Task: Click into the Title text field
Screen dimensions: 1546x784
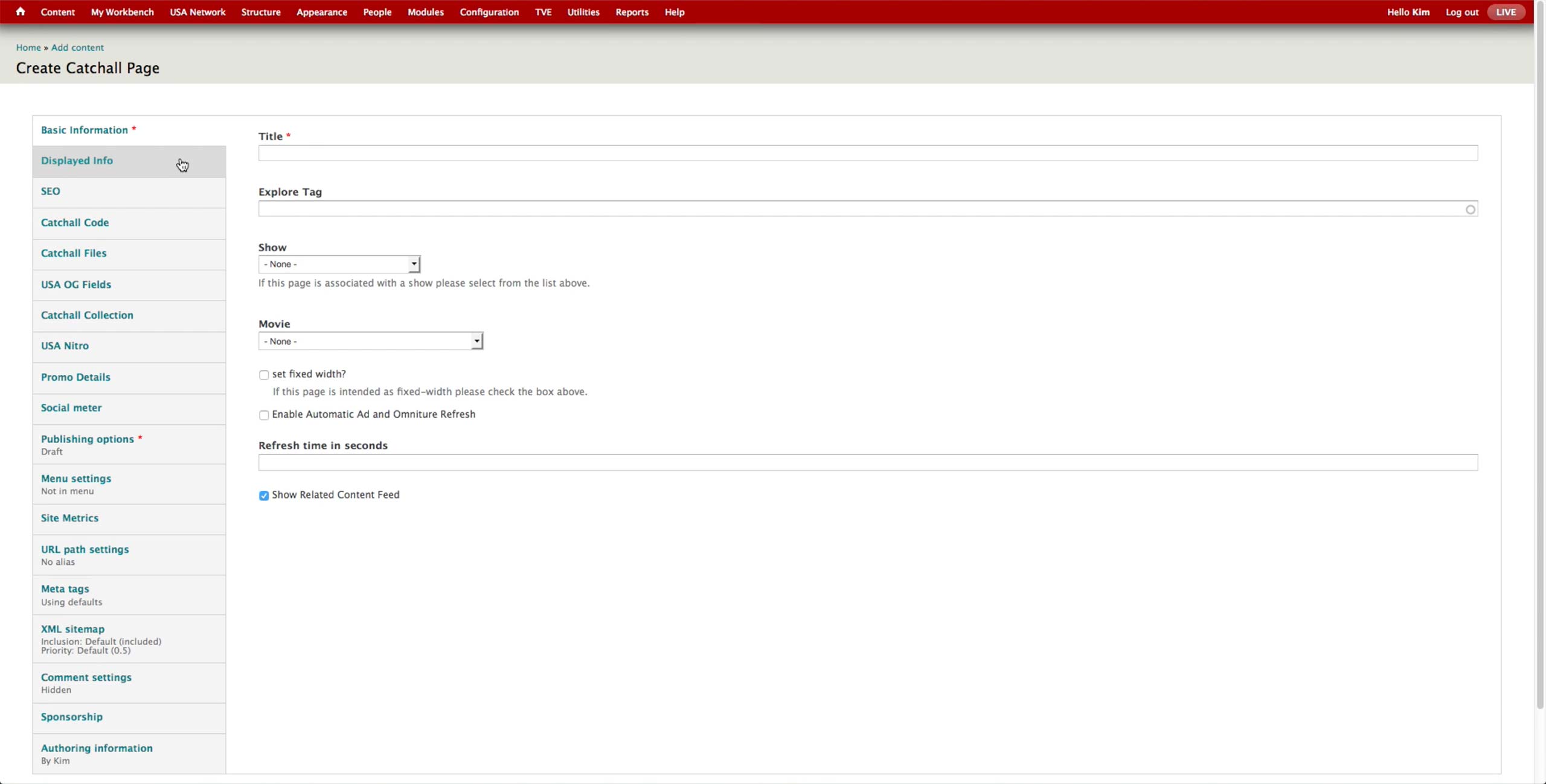Action: [868, 153]
